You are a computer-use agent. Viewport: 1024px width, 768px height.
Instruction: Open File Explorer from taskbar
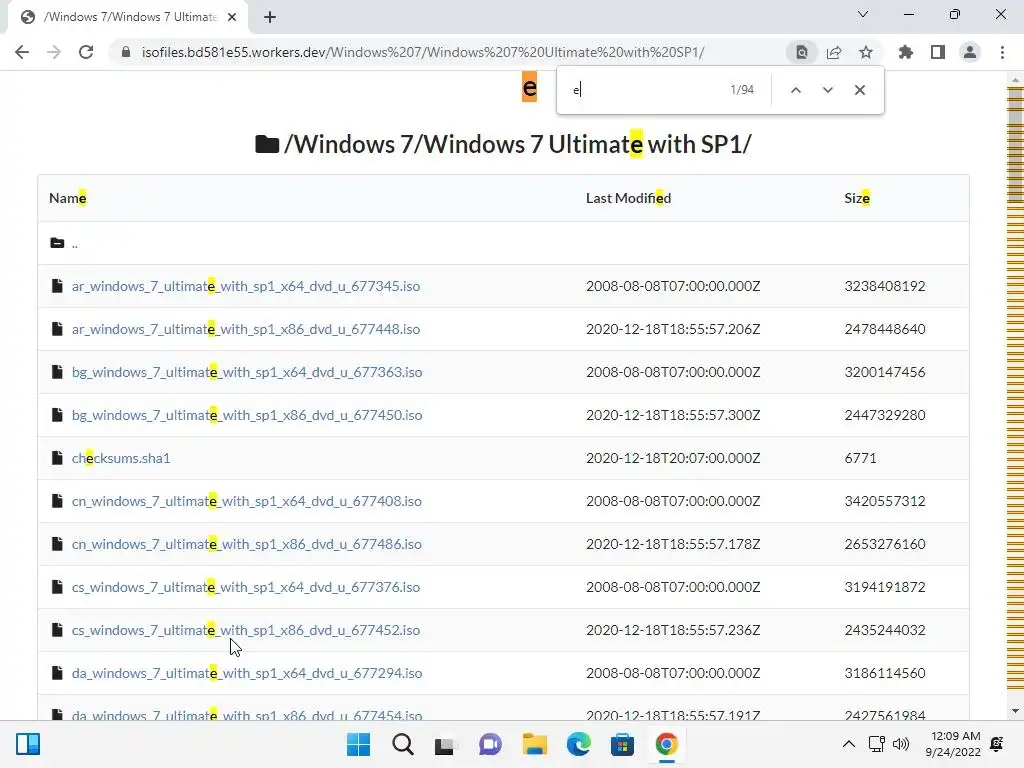534,744
